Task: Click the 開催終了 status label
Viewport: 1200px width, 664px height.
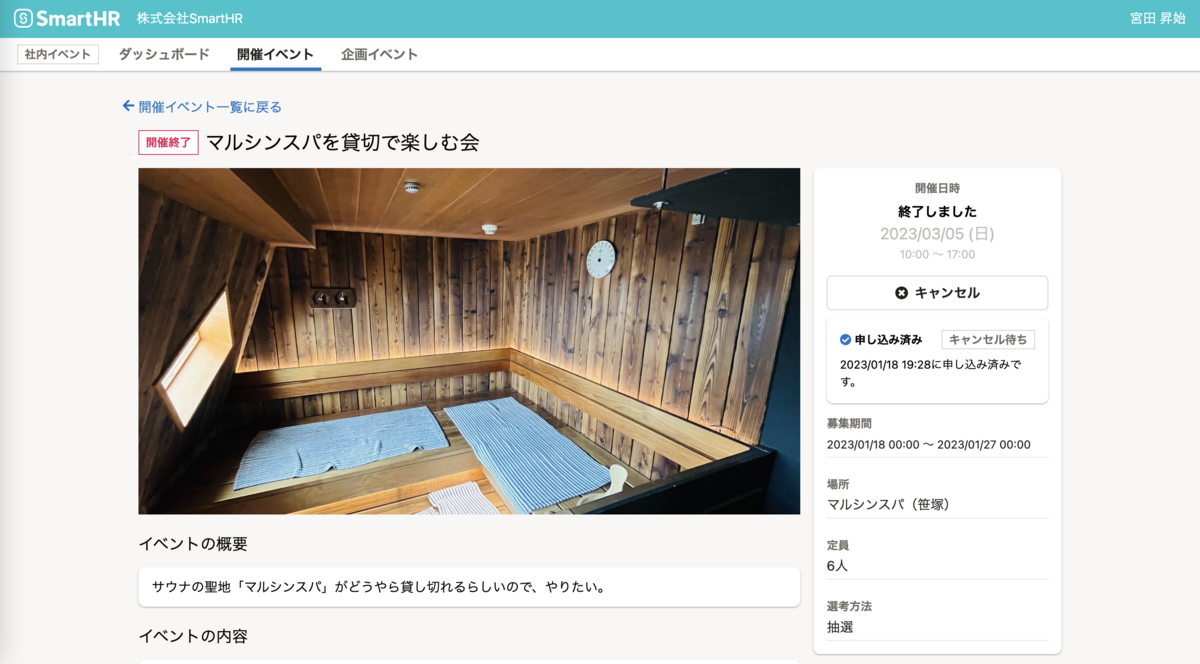Action: (x=168, y=142)
